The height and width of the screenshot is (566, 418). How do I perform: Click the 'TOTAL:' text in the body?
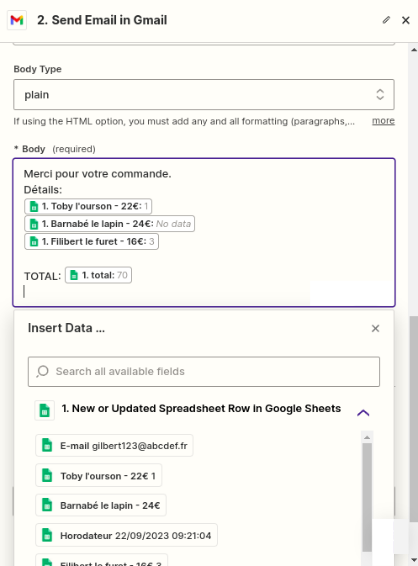[x=43, y=277]
